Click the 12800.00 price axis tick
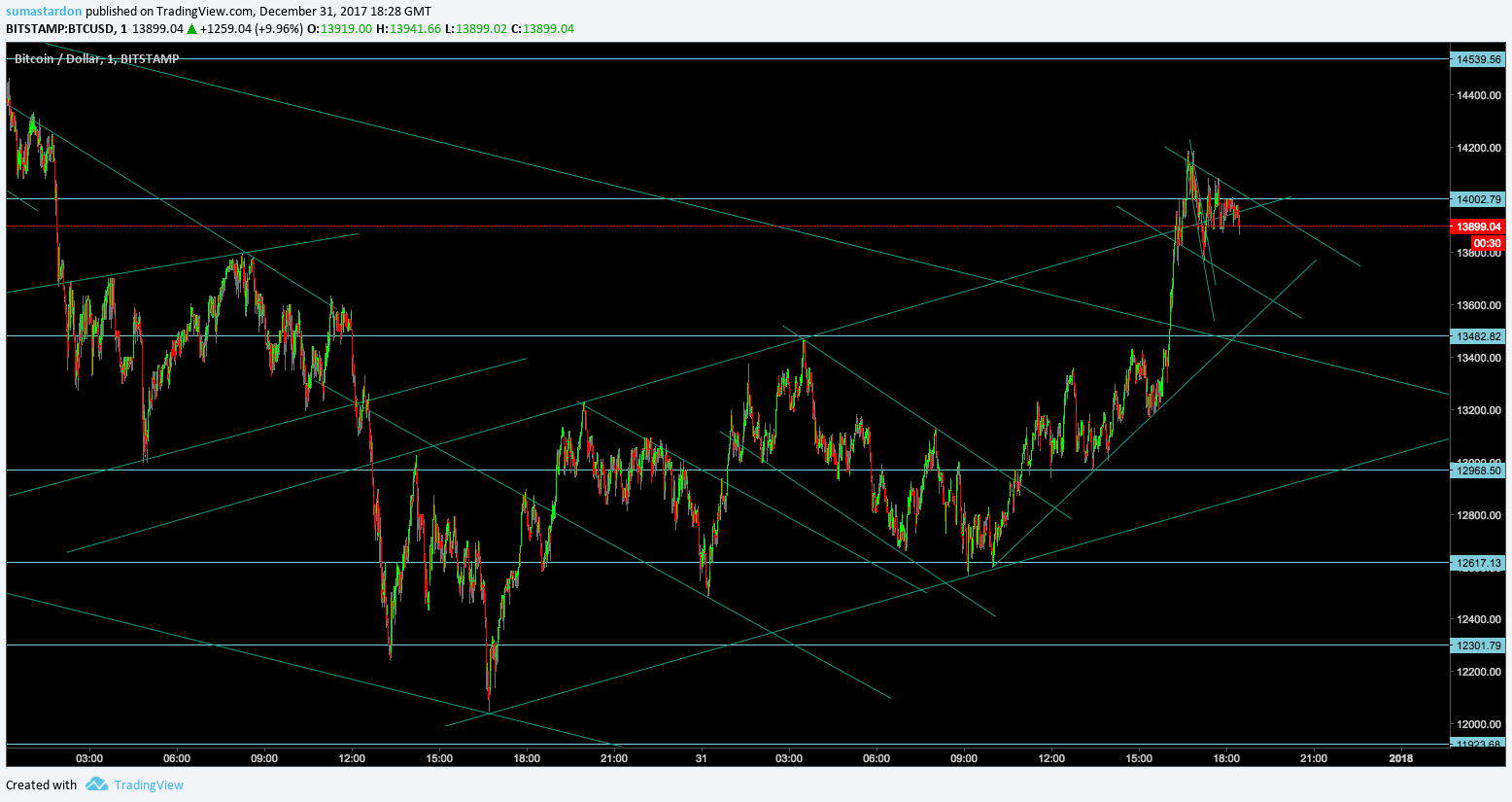Screen dimensions: 1512x802 pos(1478,515)
